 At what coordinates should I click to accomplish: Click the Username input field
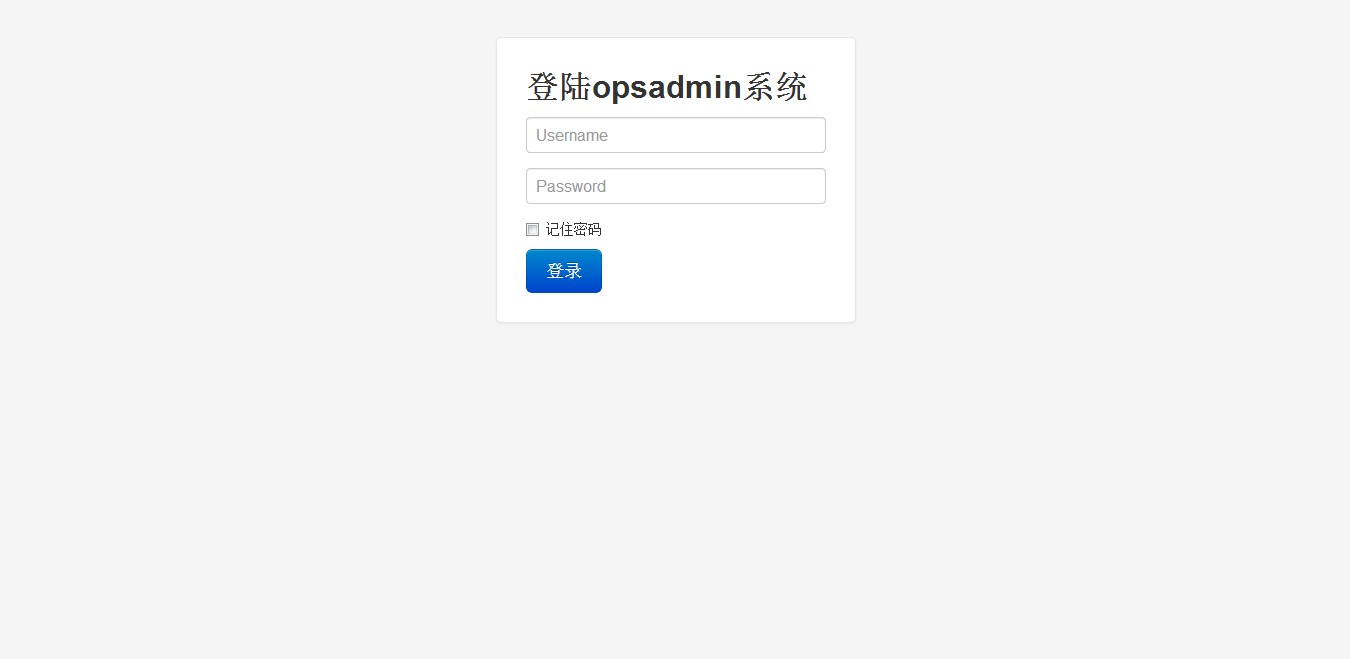676,135
